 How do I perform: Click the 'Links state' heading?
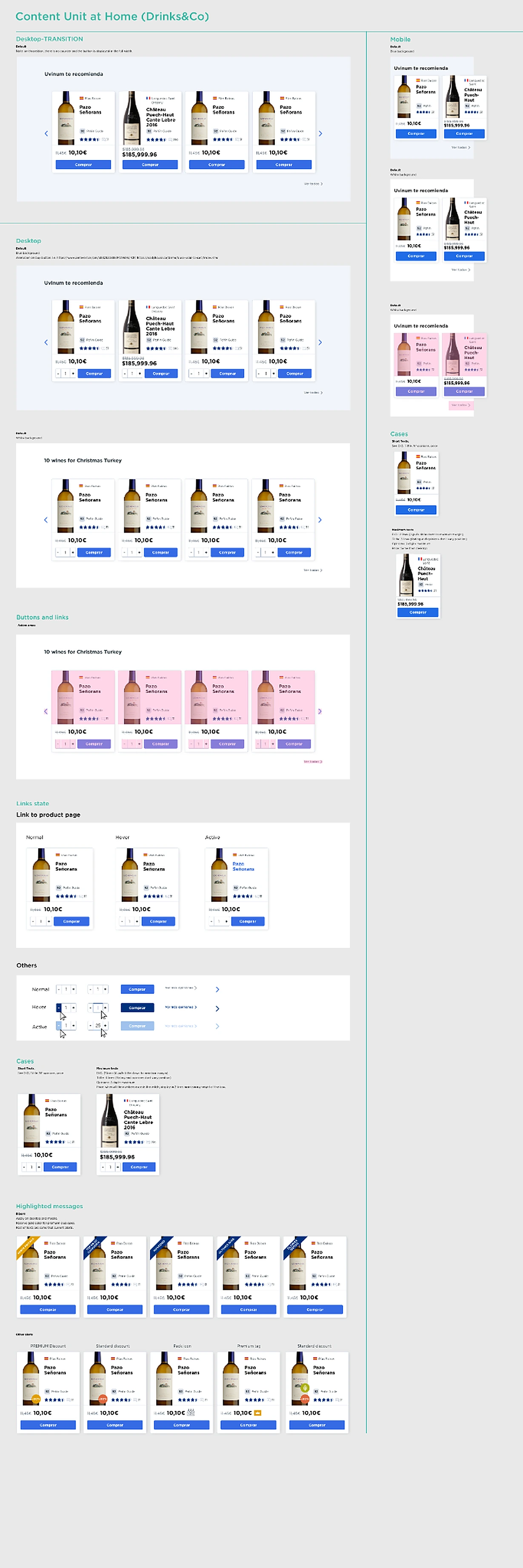click(x=32, y=803)
